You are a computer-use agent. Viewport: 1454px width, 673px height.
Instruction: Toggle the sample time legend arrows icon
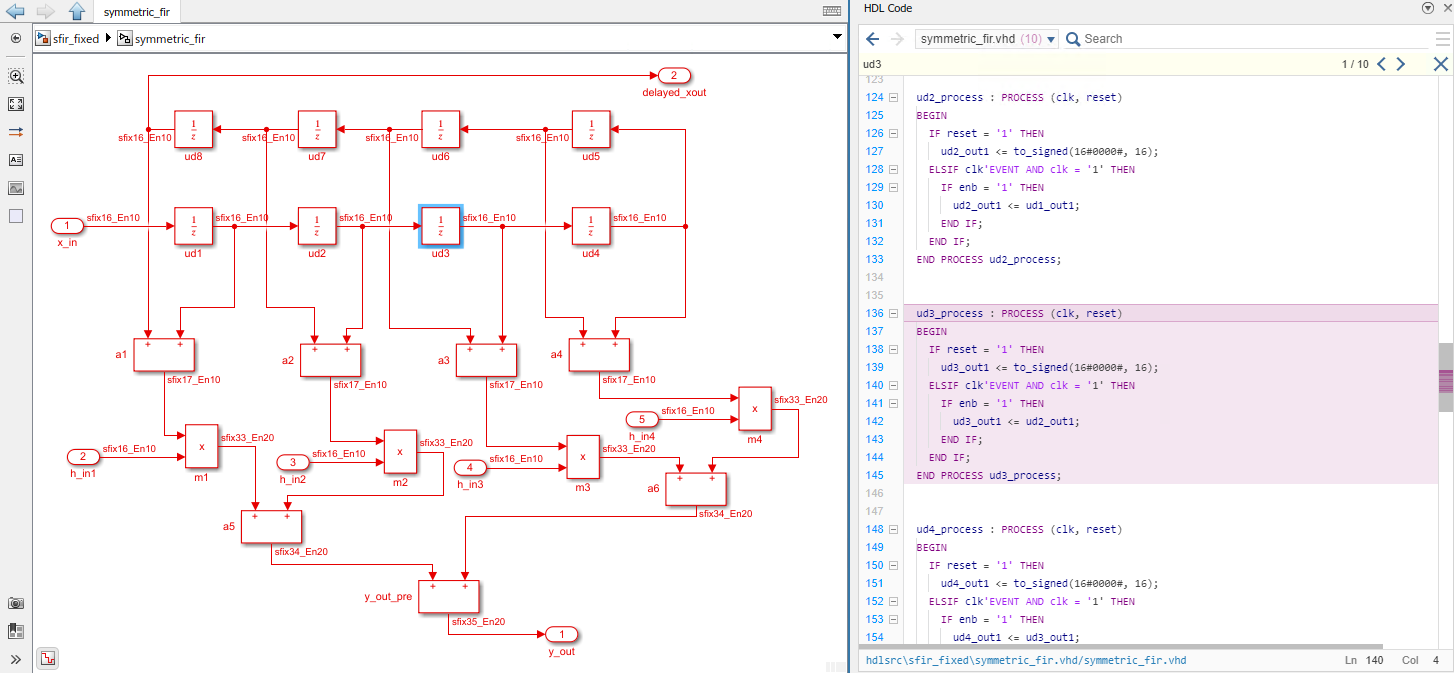[16, 132]
